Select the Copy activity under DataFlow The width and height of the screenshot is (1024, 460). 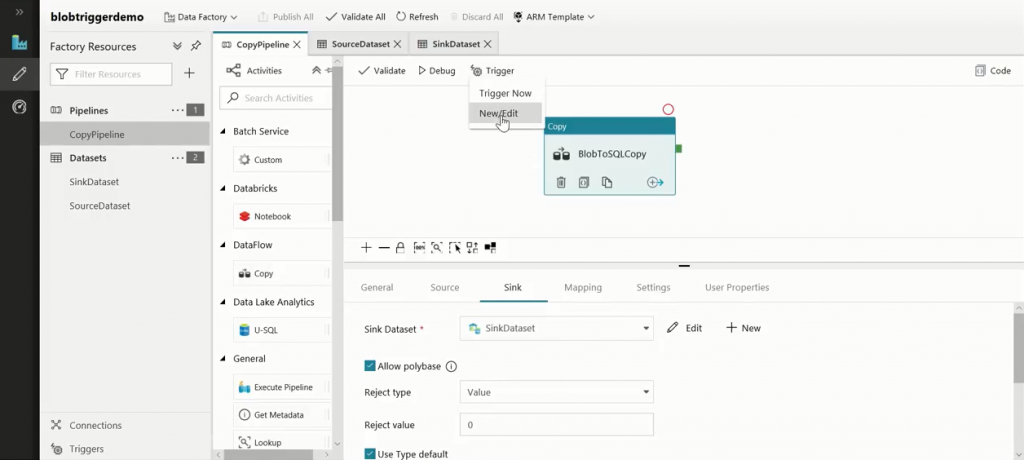click(x=281, y=274)
